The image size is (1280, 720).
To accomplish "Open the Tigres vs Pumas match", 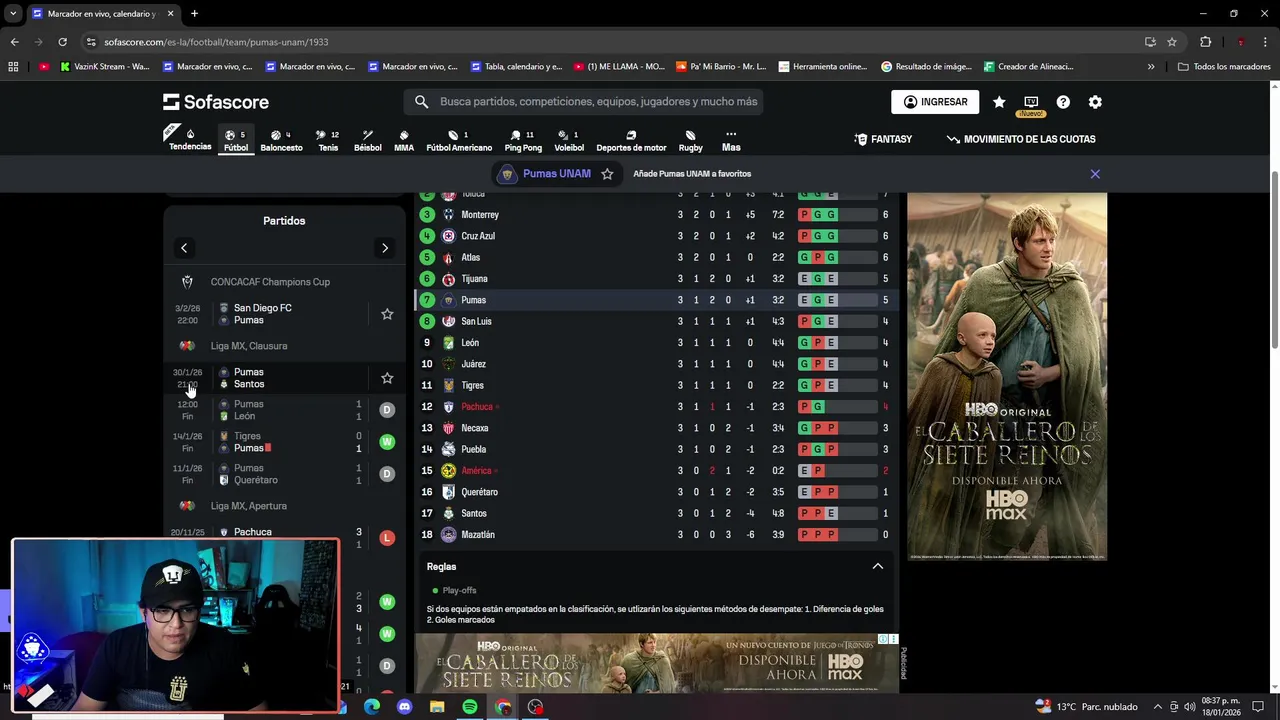I will 285,442.
